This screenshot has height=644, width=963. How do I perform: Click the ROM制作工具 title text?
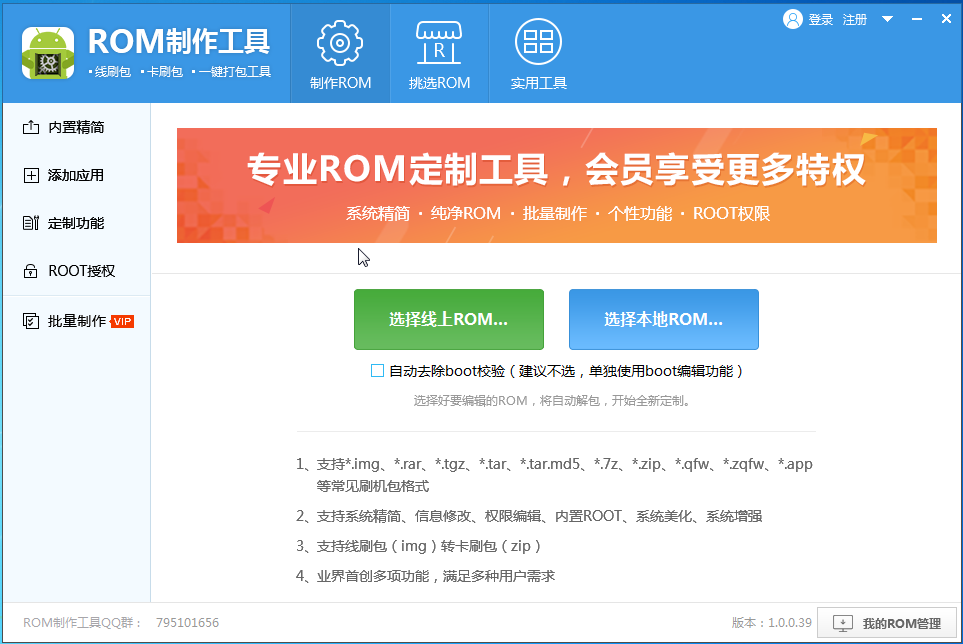179,42
